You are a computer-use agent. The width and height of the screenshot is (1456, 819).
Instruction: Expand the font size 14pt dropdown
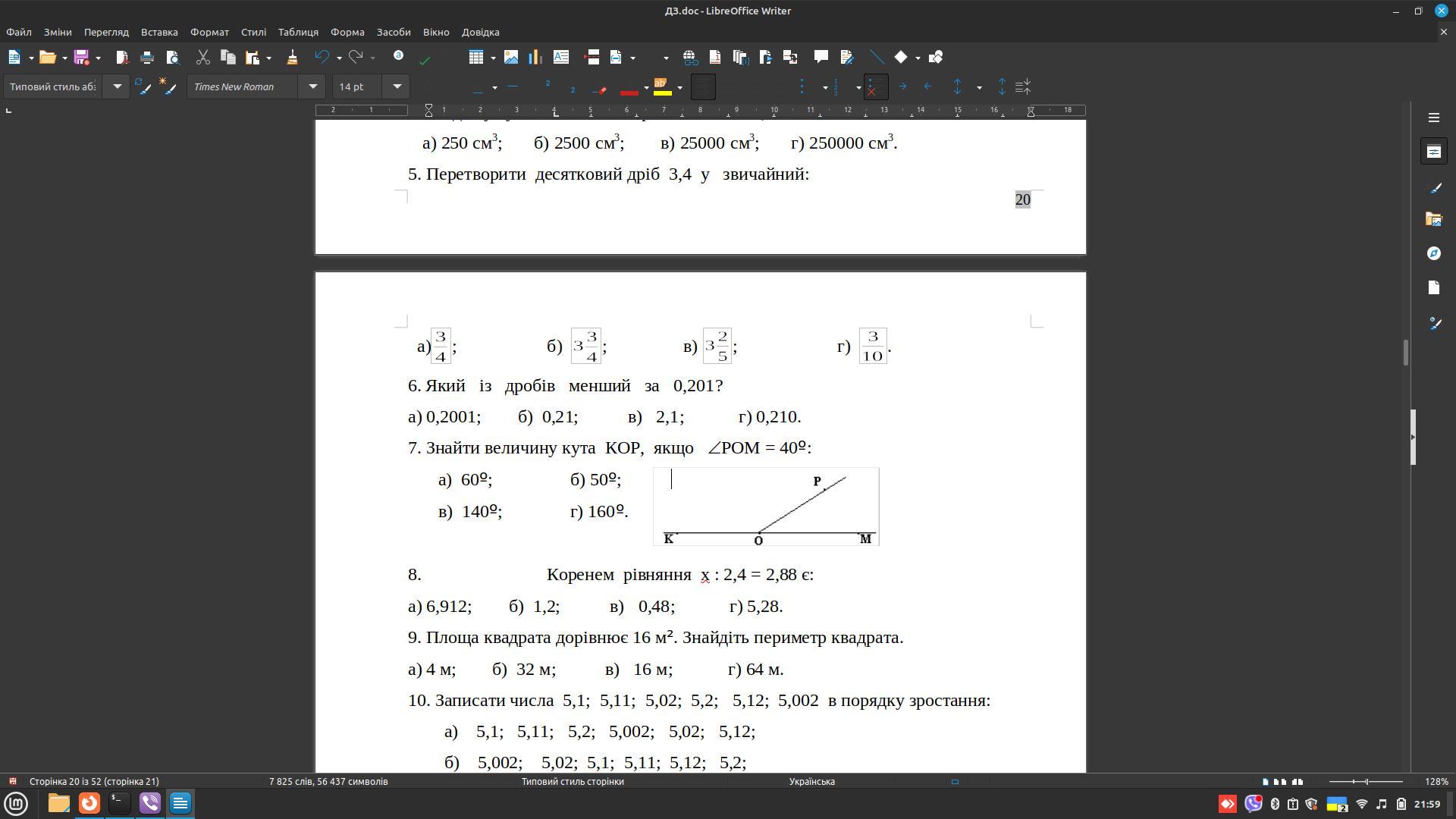[397, 86]
